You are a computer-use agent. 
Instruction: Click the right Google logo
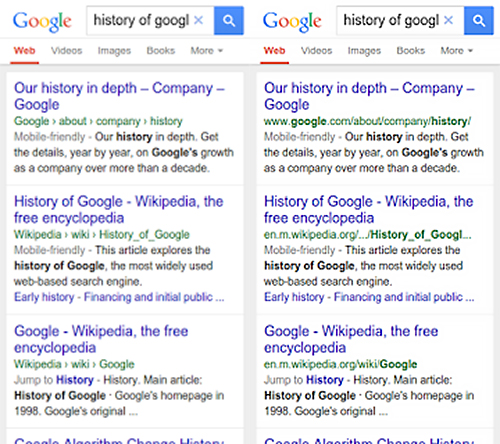292,21
